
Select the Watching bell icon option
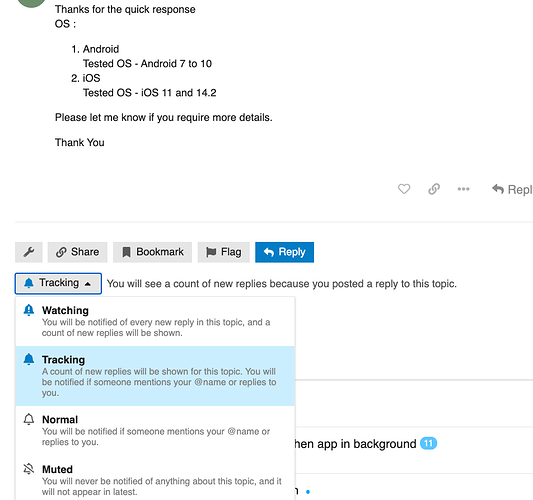point(29,310)
